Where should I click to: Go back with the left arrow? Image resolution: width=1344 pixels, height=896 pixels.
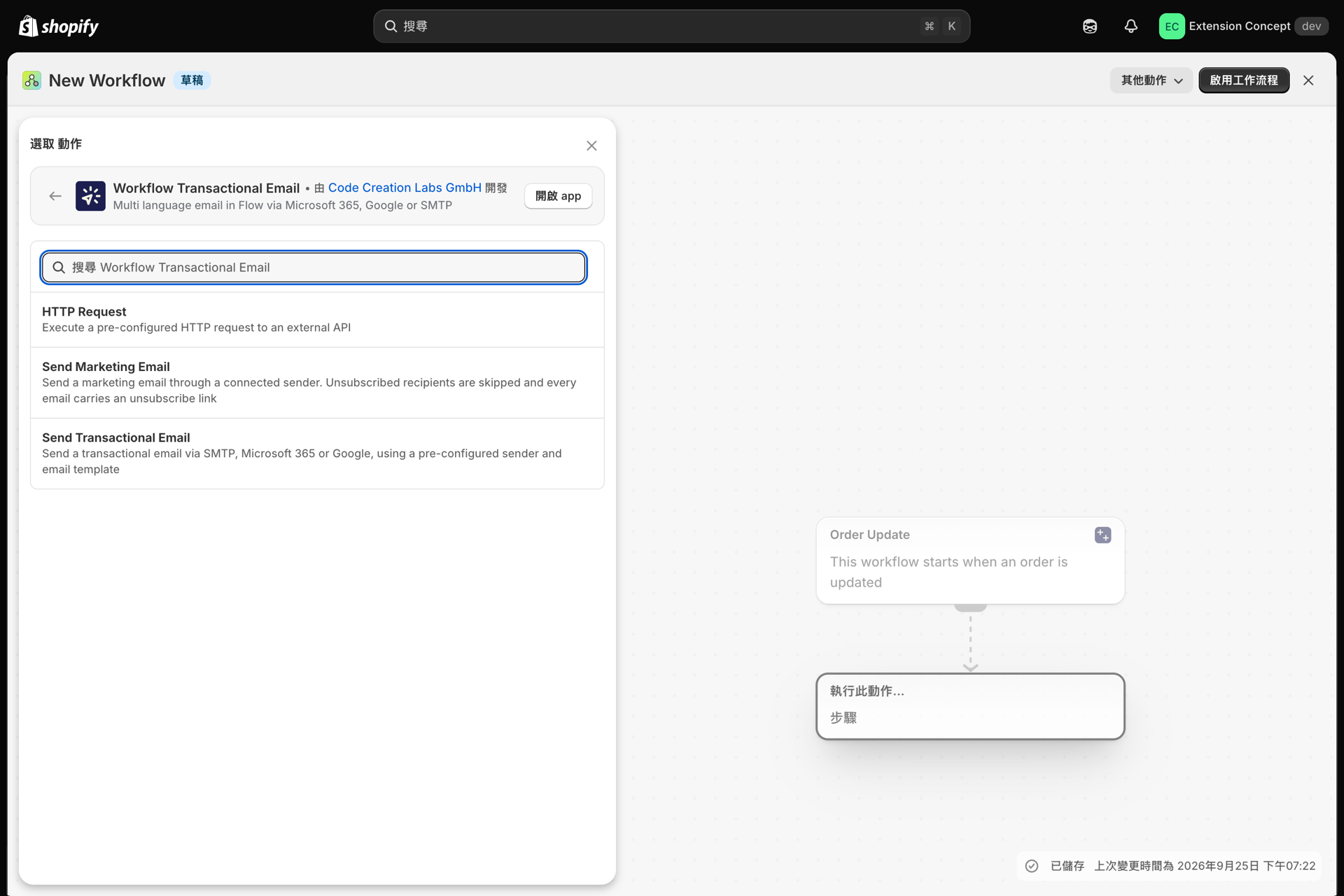click(55, 196)
